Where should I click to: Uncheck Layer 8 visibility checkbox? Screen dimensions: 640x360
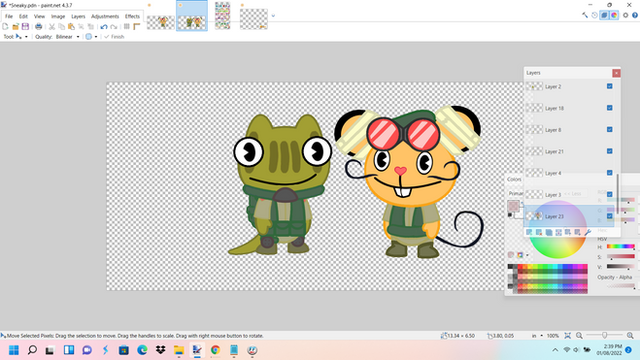pyautogui.click(x=609, y=129)
